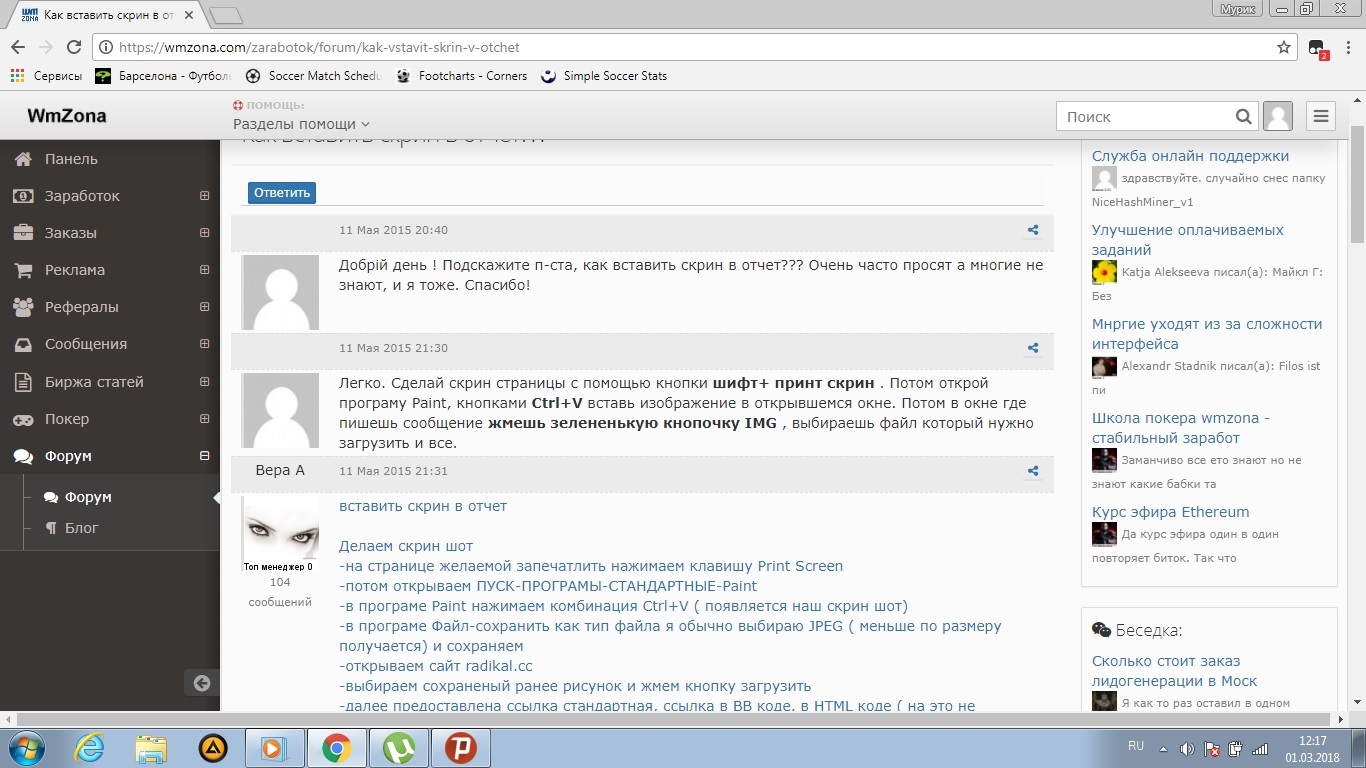
Task: Open Сколько стоит заказ лидогенерации topic
Action: 1175,671
